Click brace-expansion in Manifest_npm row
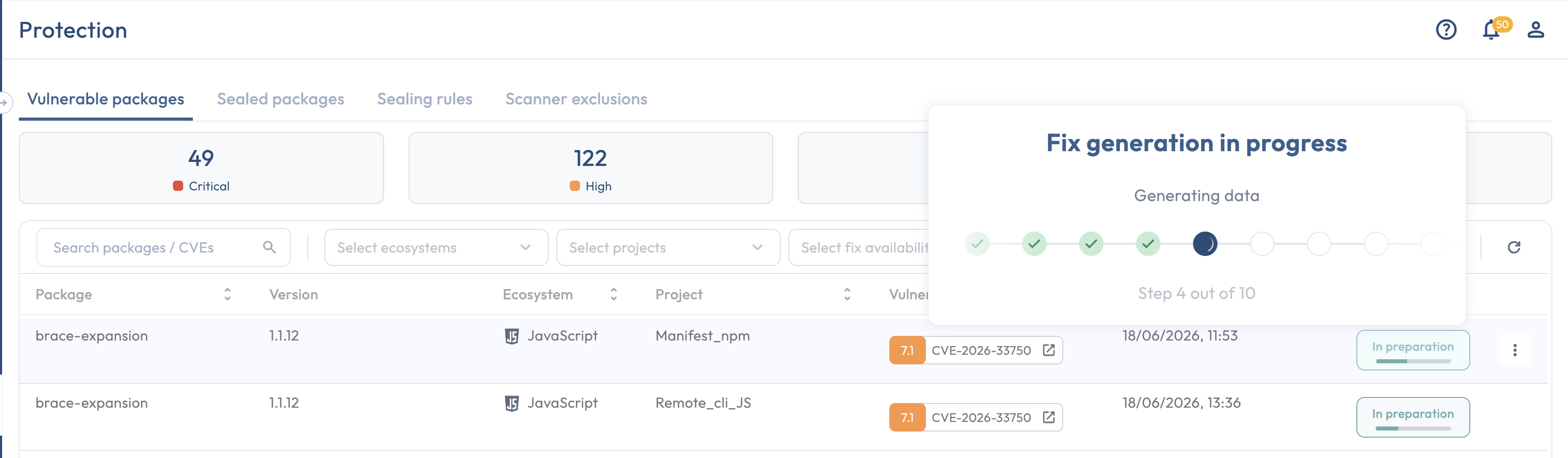Image resolution: width=1568 pixels, height=458 pixels. 91,336
